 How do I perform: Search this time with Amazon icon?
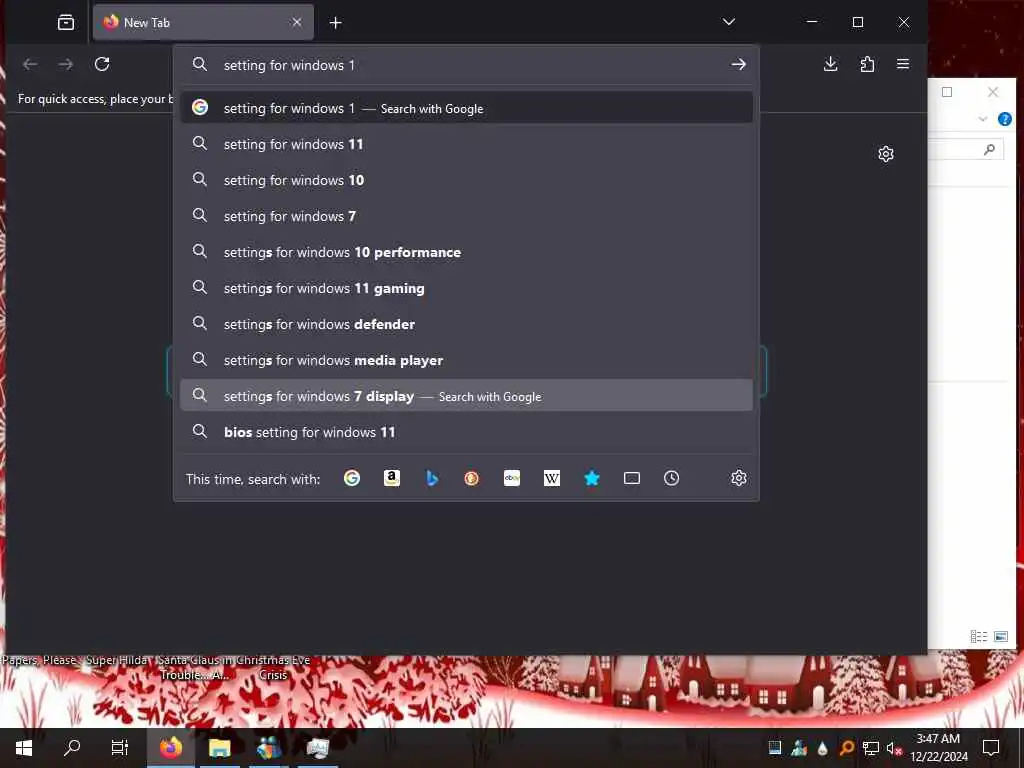point(392,478)
